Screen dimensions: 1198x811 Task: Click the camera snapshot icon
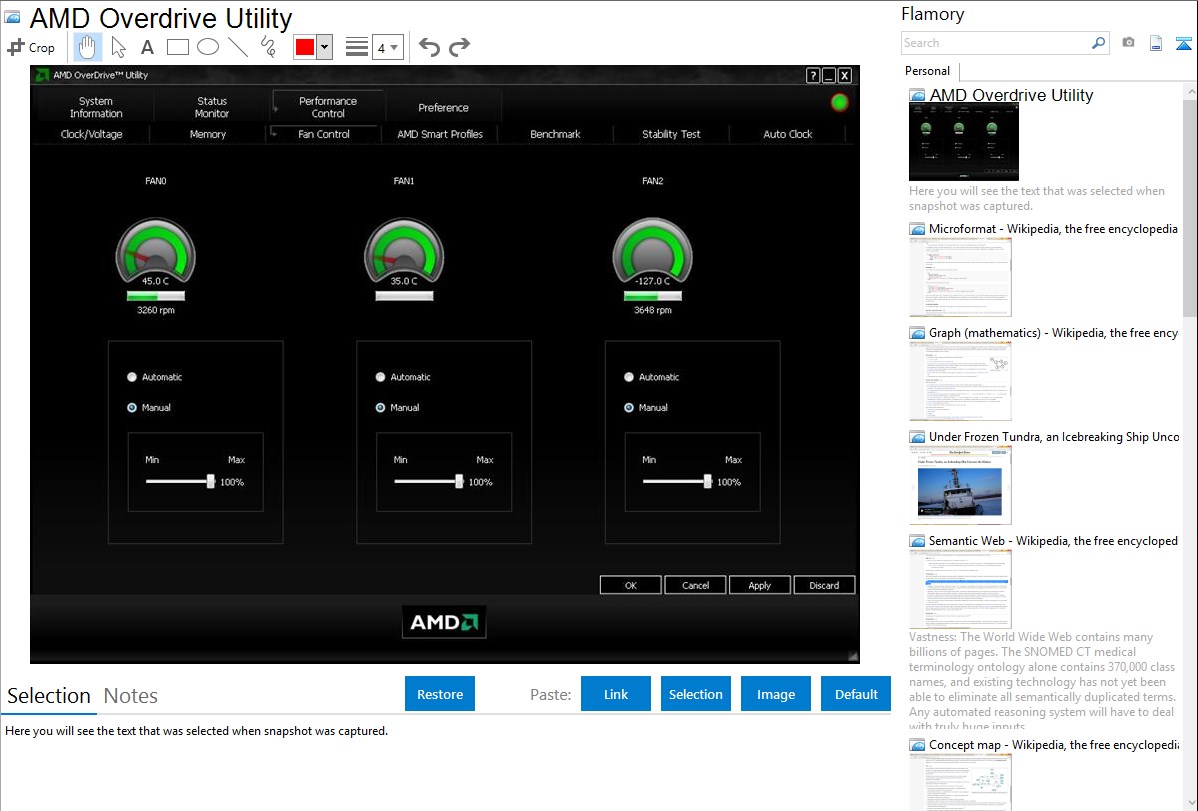click(1128, 43)
